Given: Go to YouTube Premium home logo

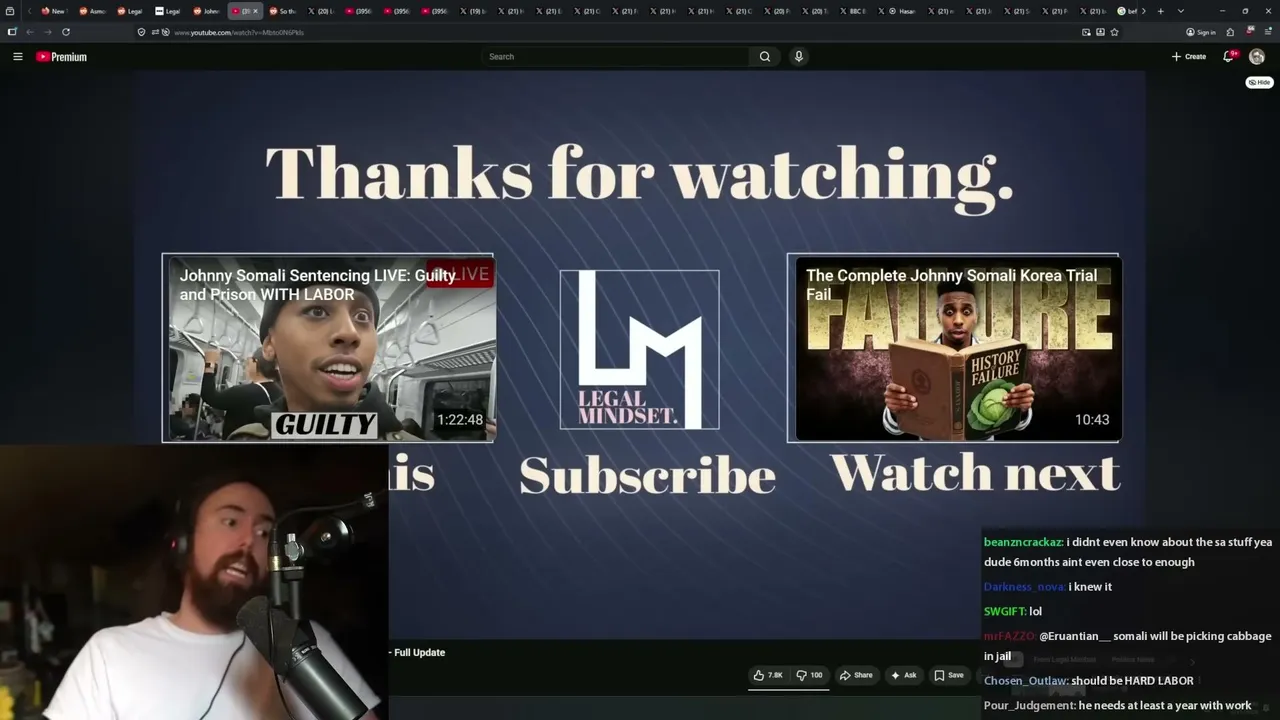Looking at the screenshot, I should pyautogui.click(x=62, y=57).
